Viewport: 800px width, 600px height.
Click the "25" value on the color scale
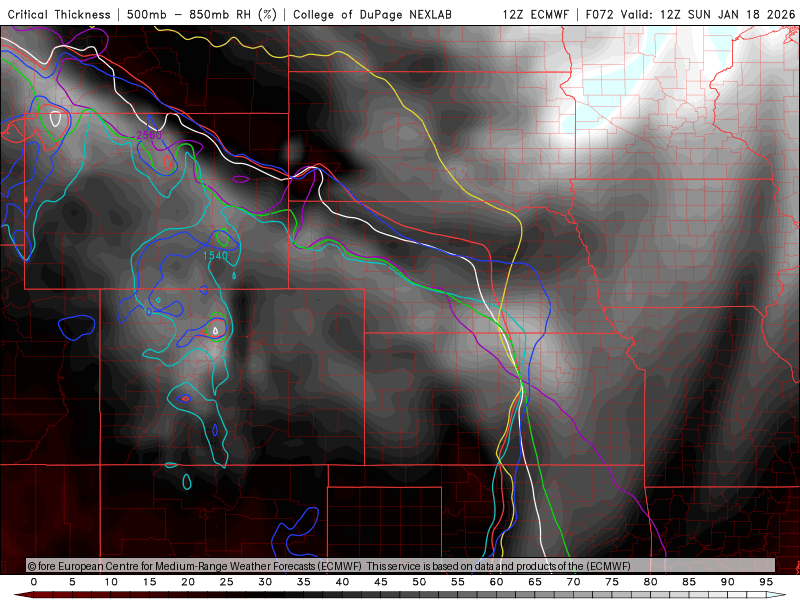click(227, 582)
